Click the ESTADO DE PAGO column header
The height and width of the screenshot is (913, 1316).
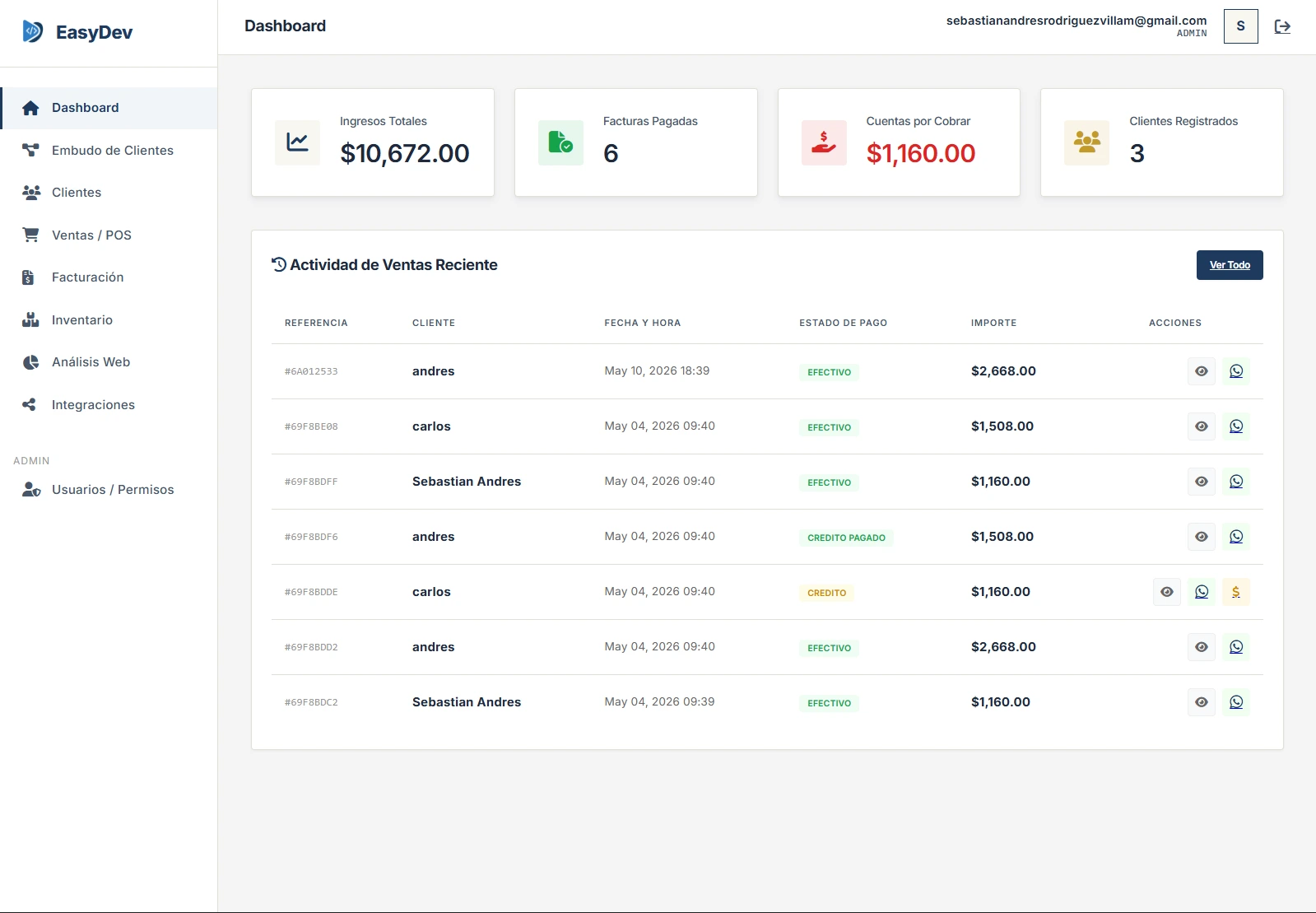tap(843, 323)
